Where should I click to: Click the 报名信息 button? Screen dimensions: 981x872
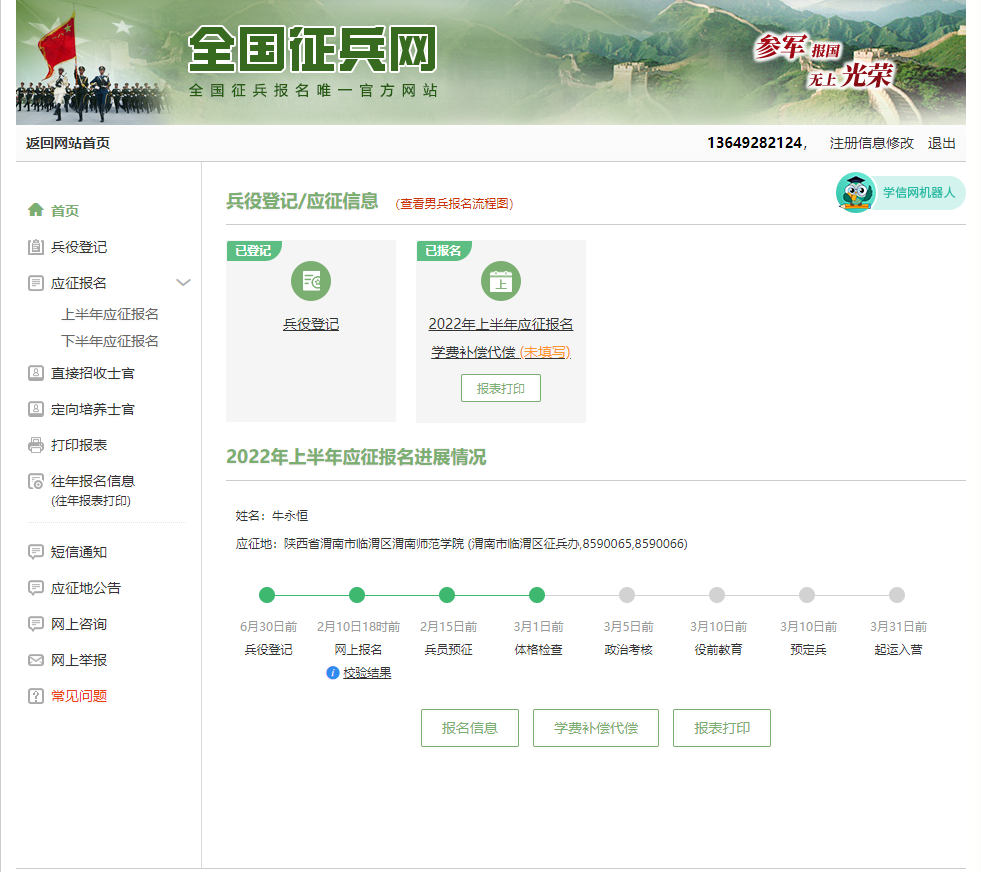click(470, 728)
